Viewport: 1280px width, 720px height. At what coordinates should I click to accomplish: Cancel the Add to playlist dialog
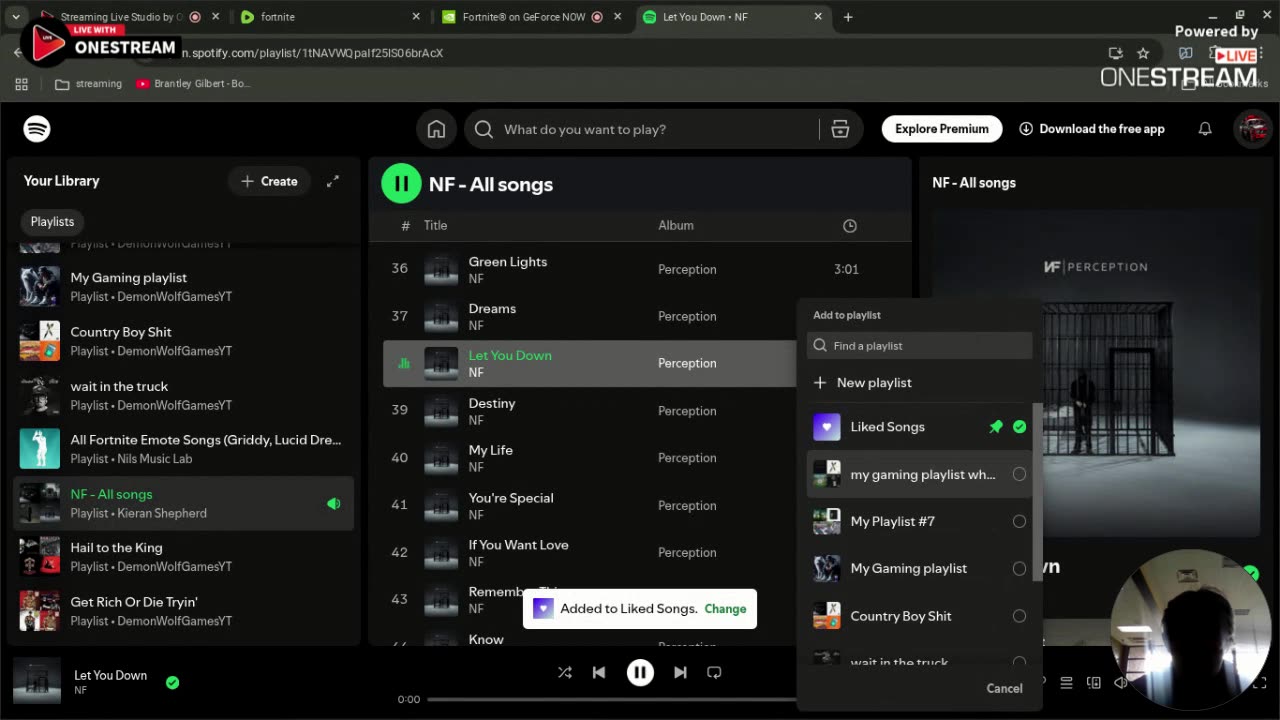[x=1004, y=688]
